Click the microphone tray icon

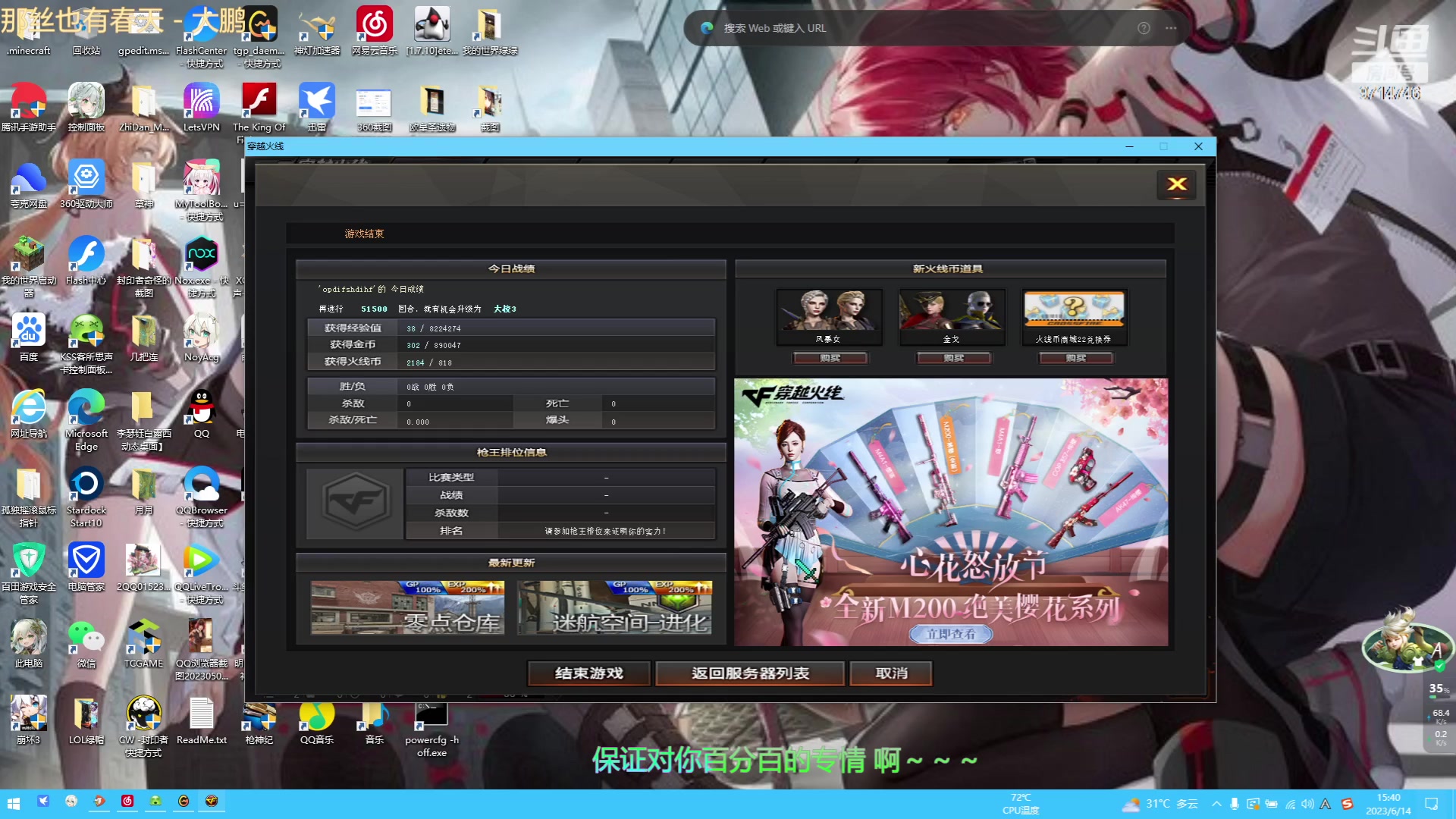(x=1235, y=804)
